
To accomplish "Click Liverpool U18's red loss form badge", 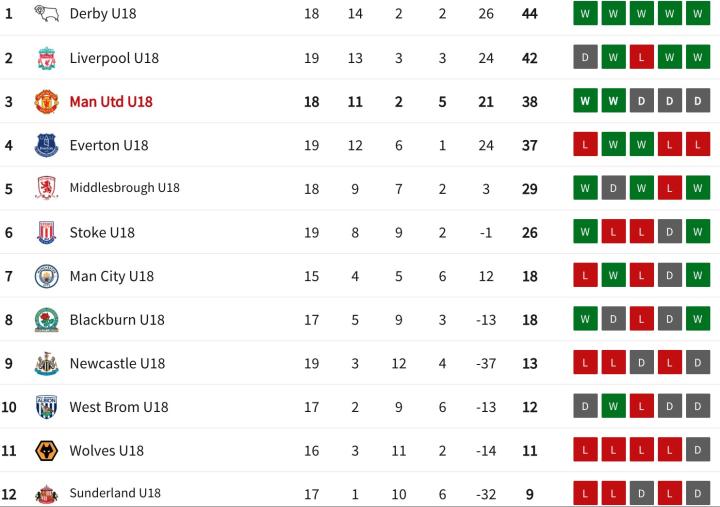I will coord(641,58).
